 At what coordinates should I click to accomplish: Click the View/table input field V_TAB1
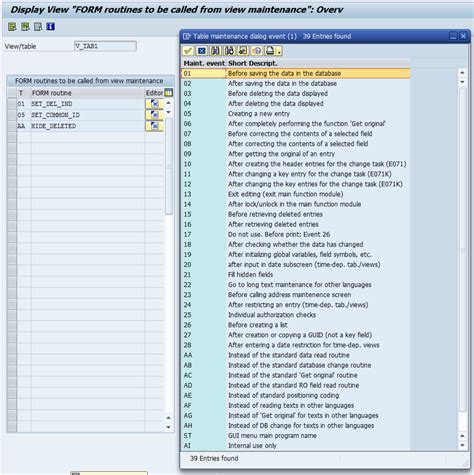coord(105,46)
